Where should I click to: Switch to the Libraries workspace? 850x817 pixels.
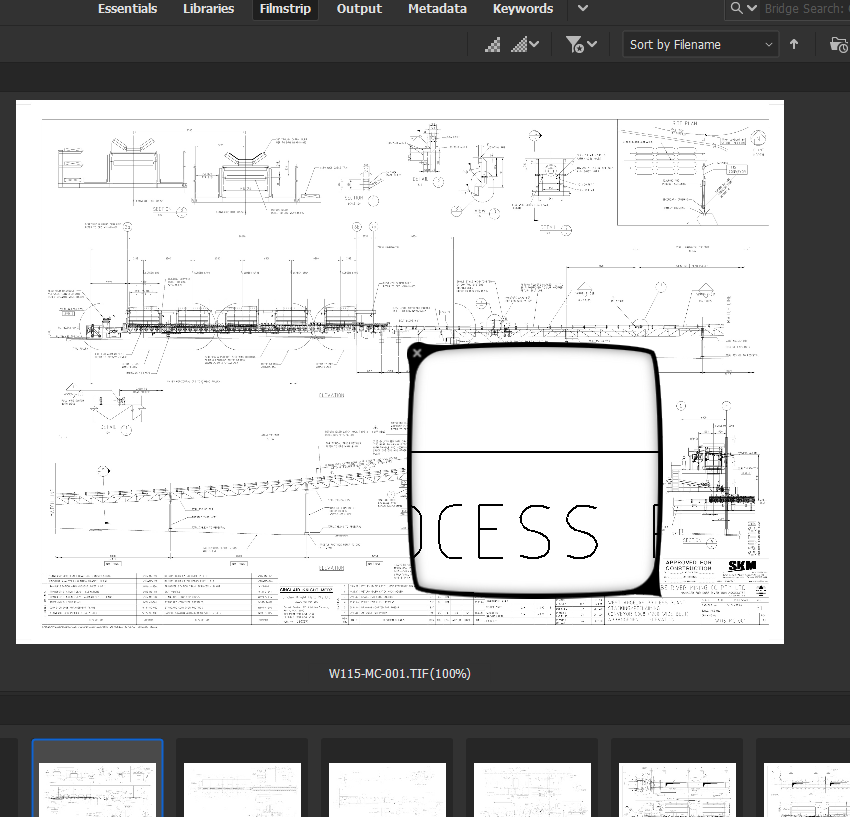tap(209, 9)
